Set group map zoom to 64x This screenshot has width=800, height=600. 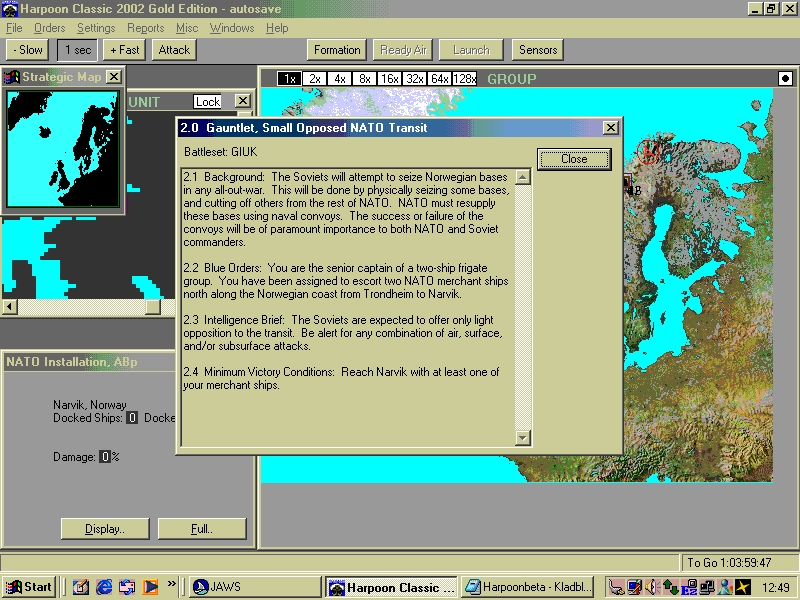(439, 79)
